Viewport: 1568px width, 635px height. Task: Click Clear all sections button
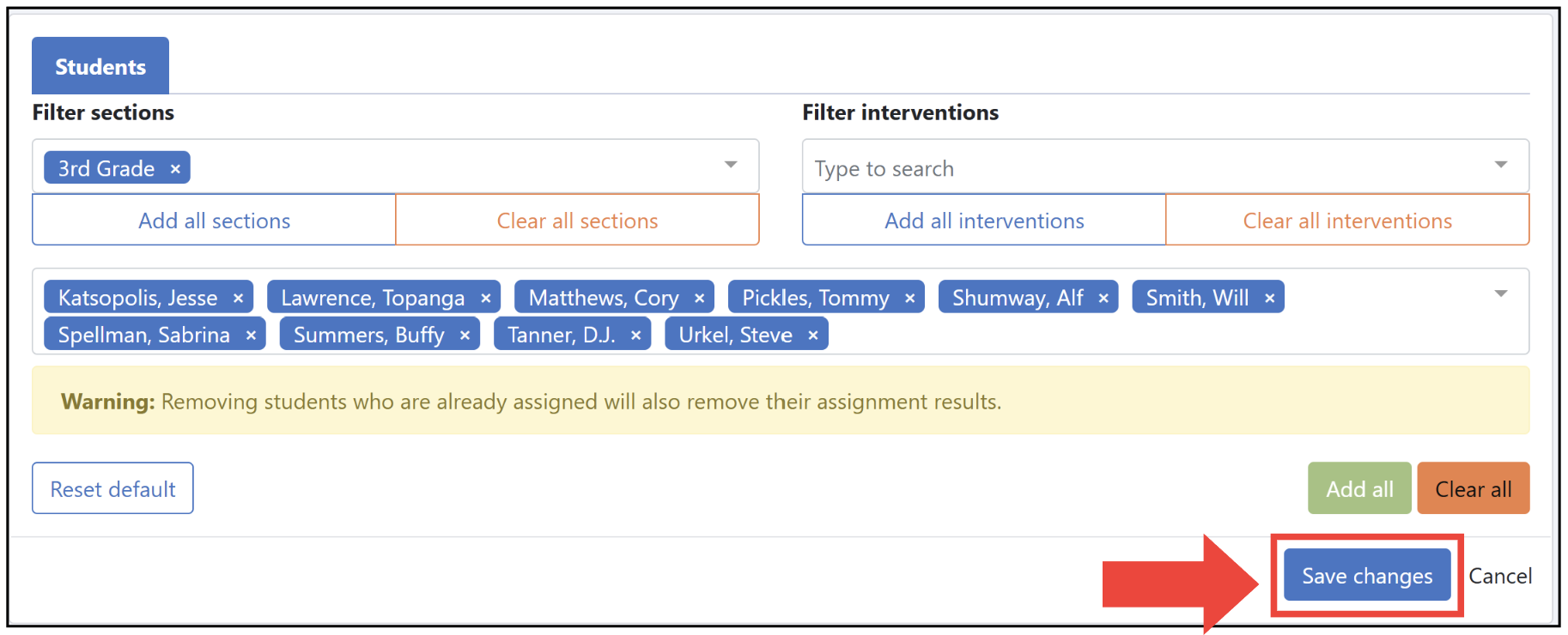(577, 221)
